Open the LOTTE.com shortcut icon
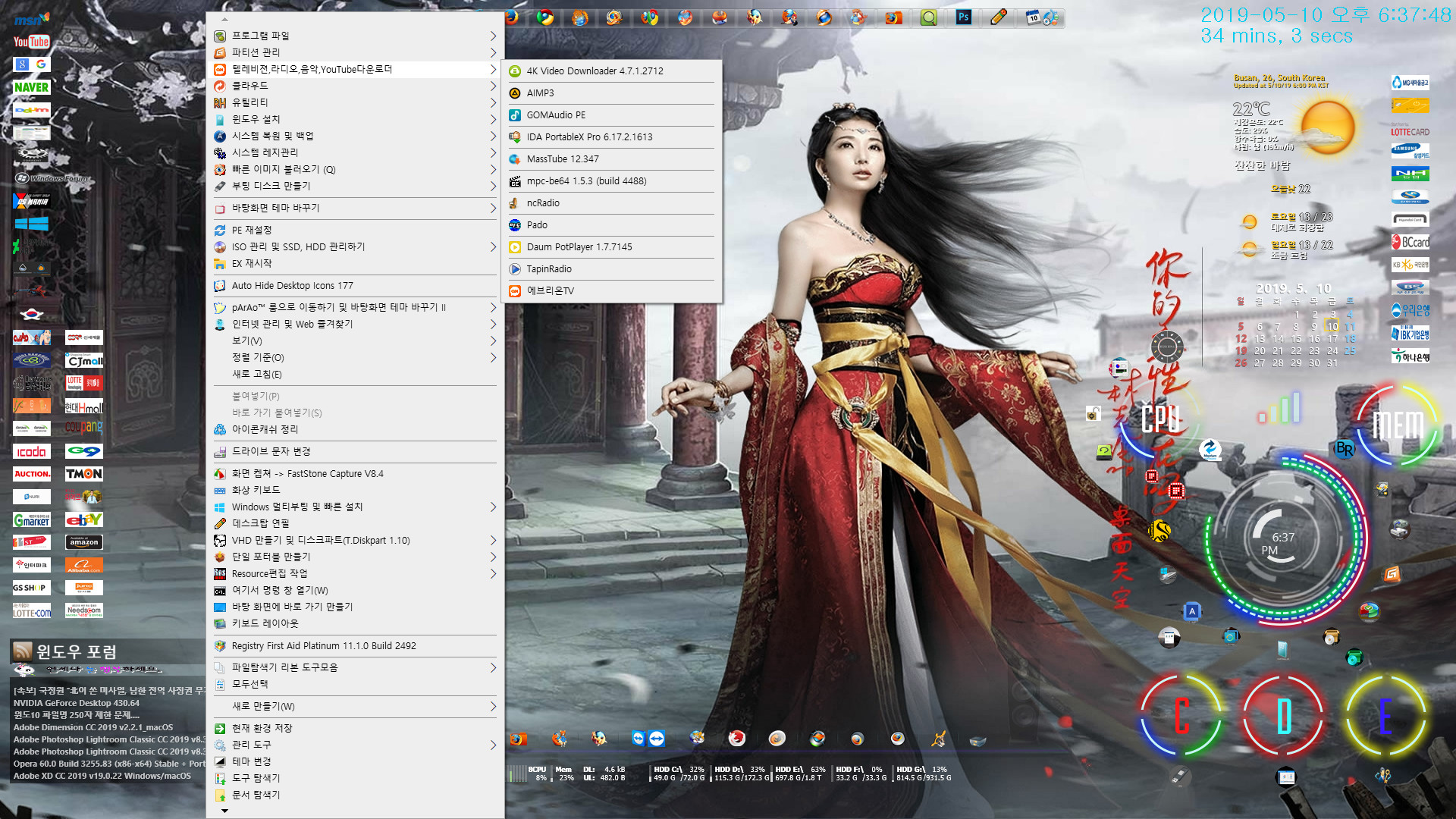 pos(32,611)
